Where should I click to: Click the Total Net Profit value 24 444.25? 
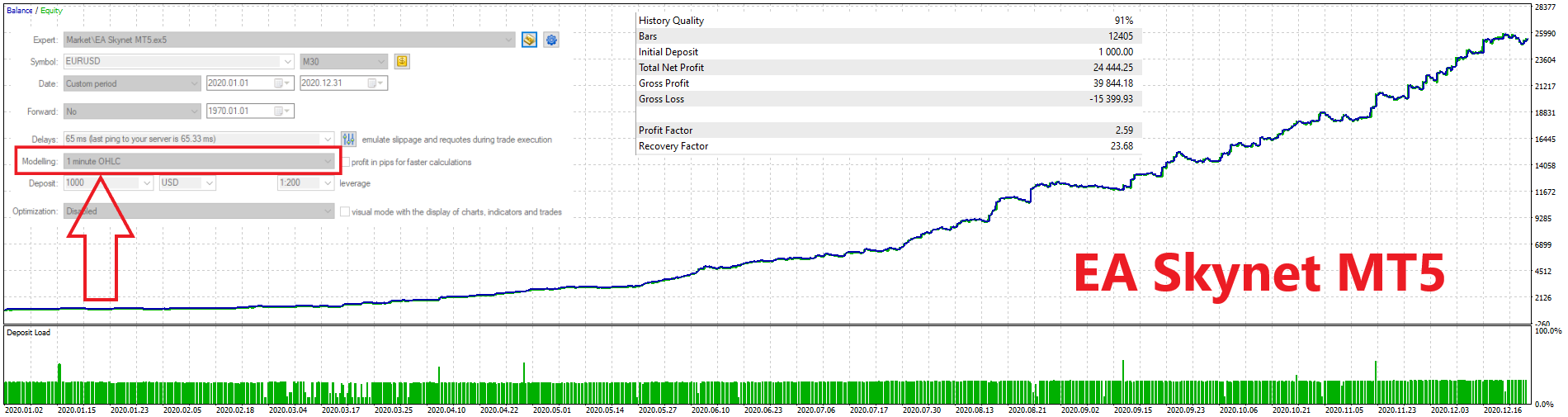(x=1113, y=68)
